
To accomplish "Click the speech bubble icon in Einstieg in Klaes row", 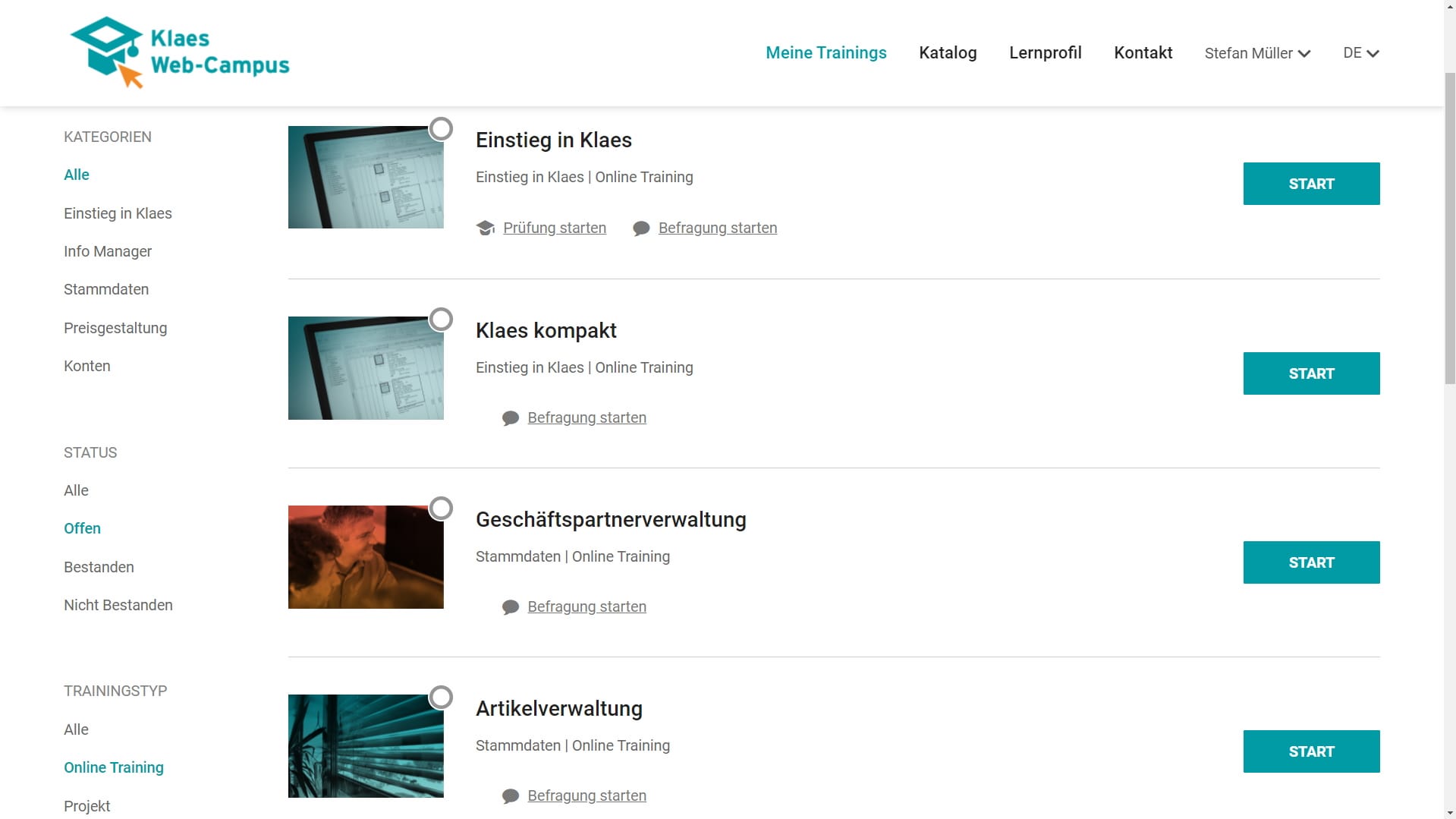I will (x=641, y=228).
